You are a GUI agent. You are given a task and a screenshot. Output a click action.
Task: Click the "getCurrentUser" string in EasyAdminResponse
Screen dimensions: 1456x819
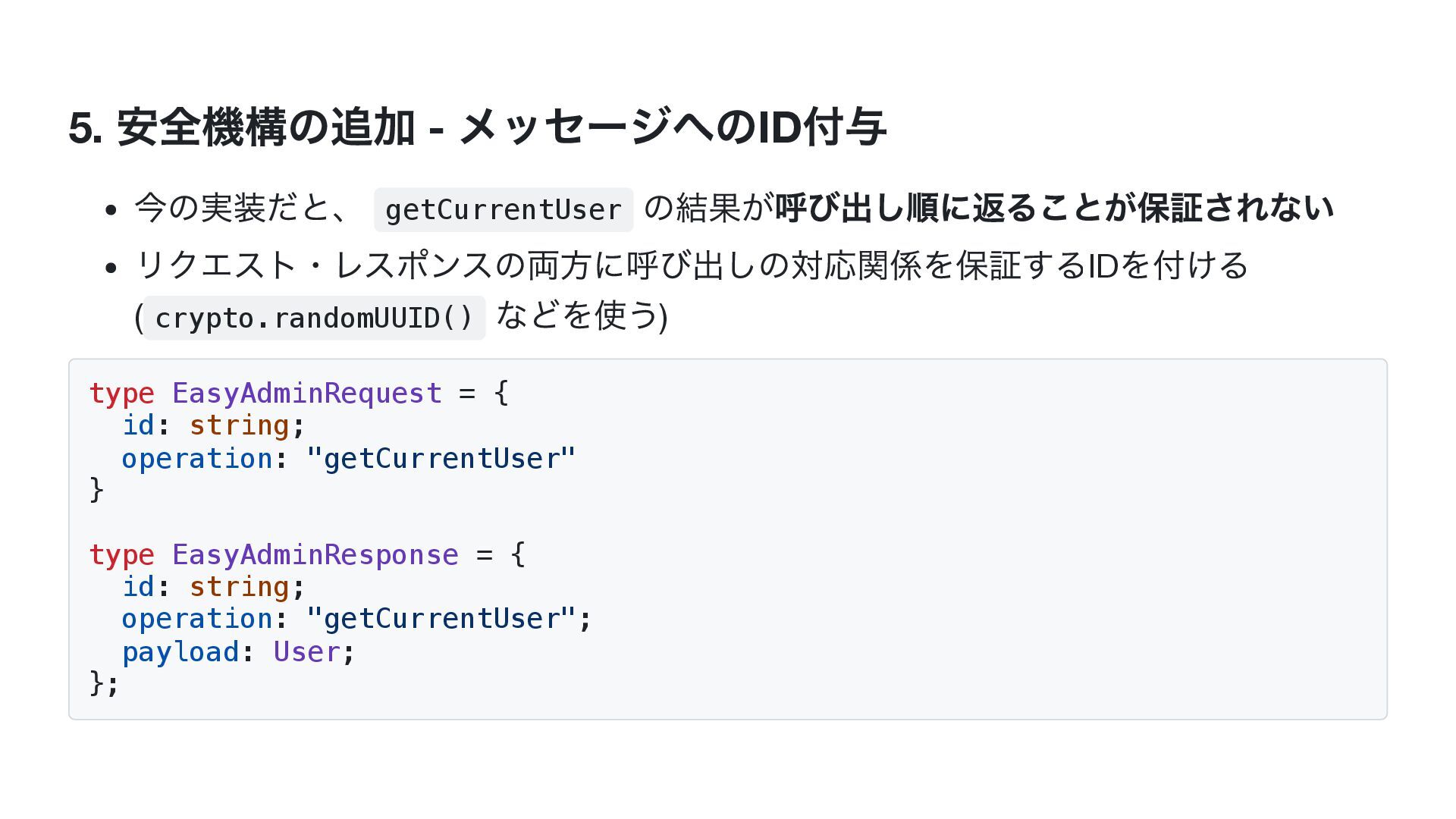[441, 619]
